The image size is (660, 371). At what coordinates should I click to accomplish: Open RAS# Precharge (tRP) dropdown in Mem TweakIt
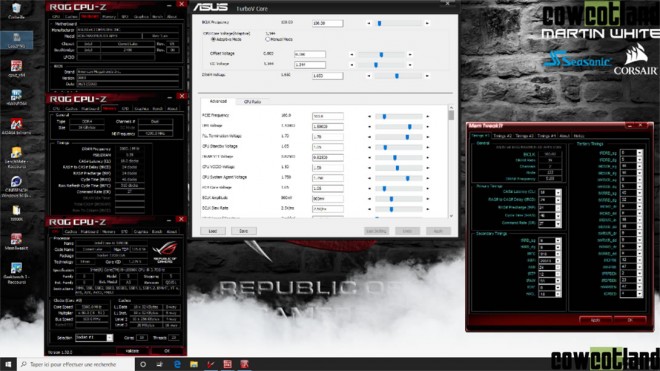pyautogui.click(x=558, y=208)
